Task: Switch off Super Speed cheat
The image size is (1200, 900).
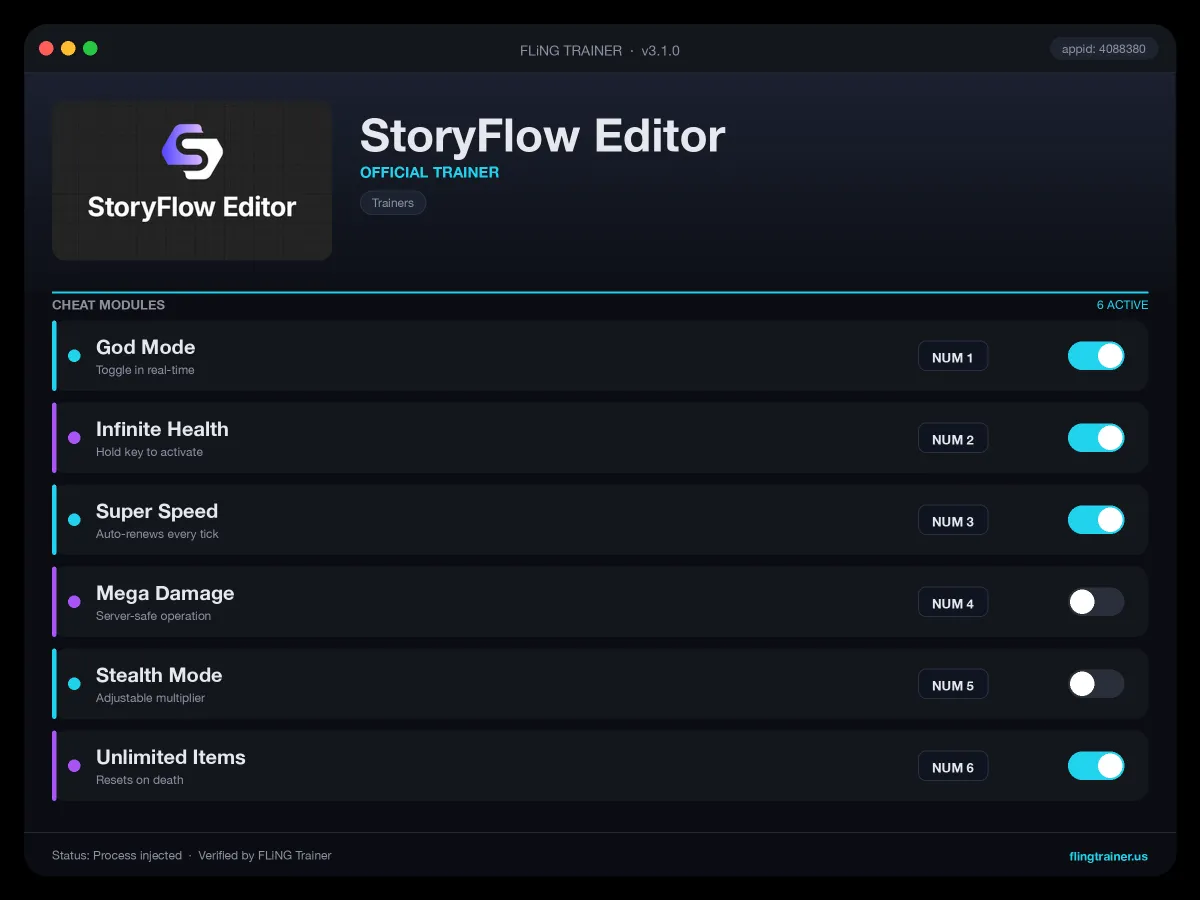Action: pos(1096,520)
